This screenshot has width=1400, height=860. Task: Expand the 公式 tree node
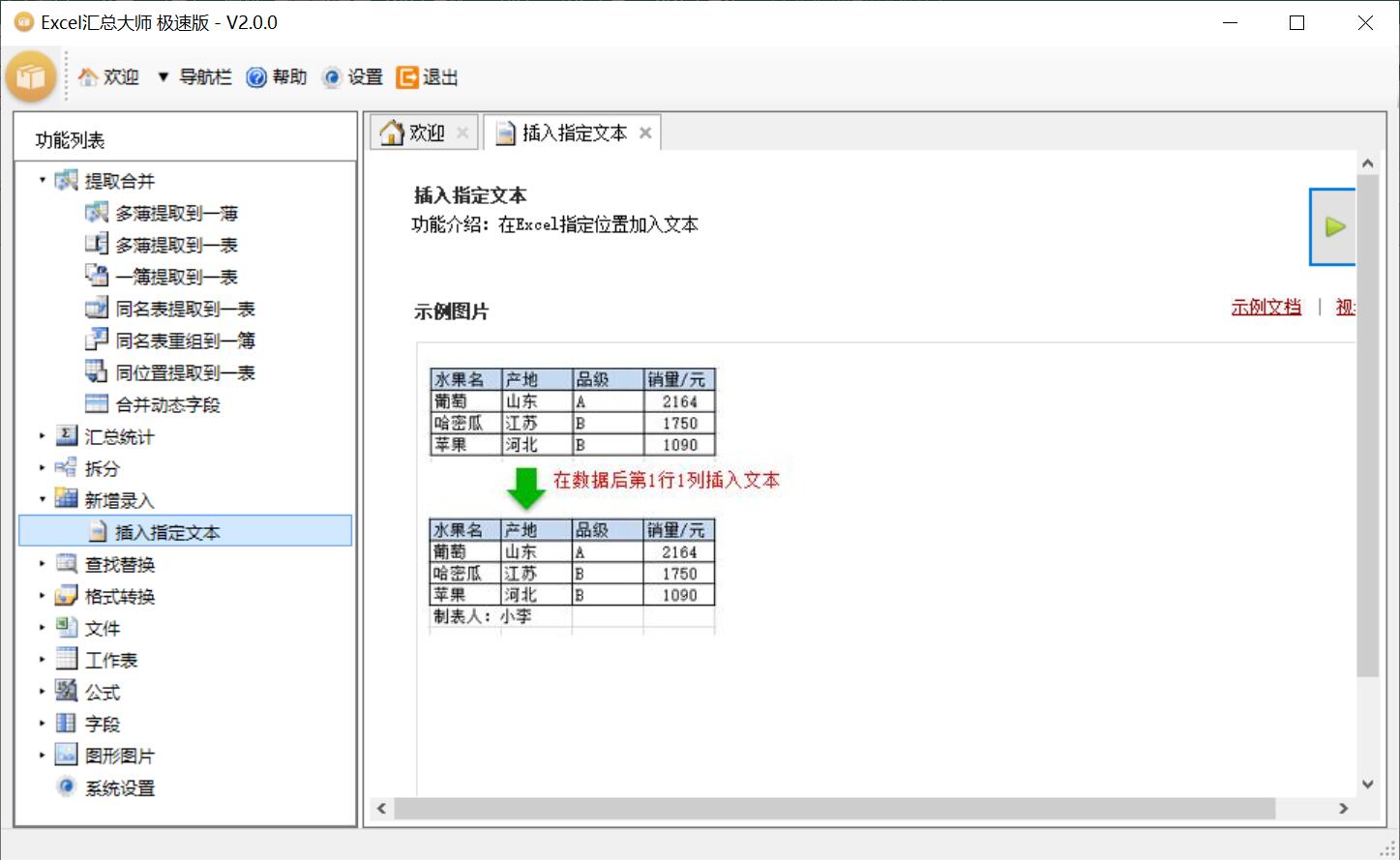43,692
